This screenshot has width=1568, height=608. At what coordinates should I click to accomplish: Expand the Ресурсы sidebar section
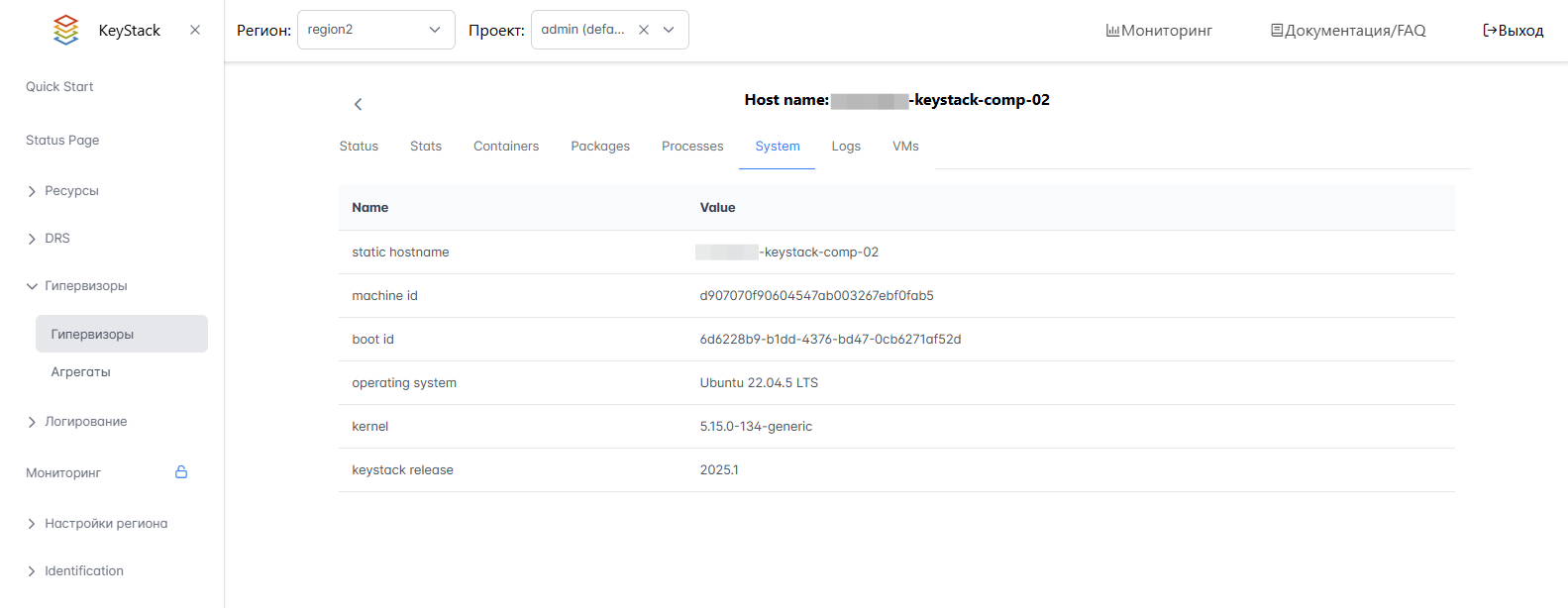(x=71, y=191)
